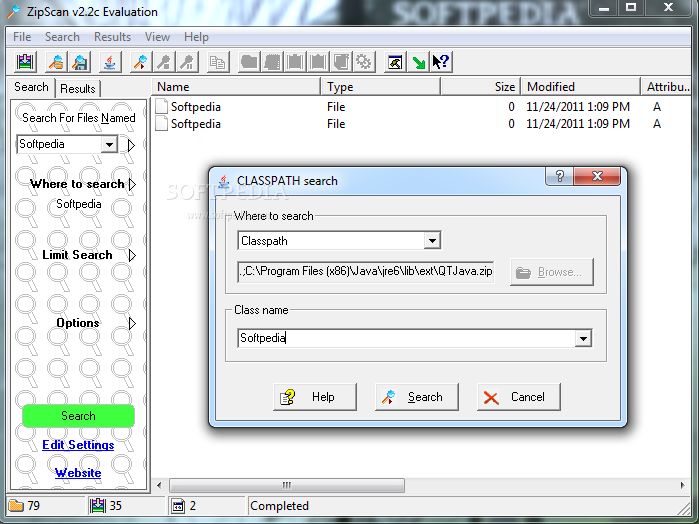Click the What's This help pointer icon
Image resolution: width=699 pixels, height=524 pixels.
pyautogui.click(x=441, y=62)
